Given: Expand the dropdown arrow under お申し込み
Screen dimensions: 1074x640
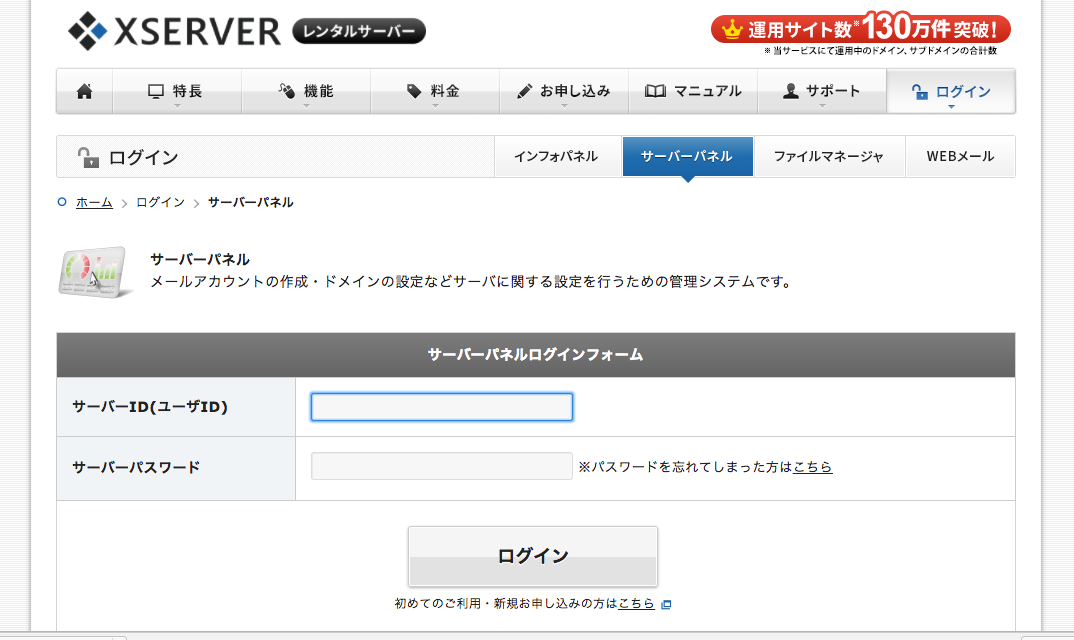Looking at the screenshot, I should point(564,106).
